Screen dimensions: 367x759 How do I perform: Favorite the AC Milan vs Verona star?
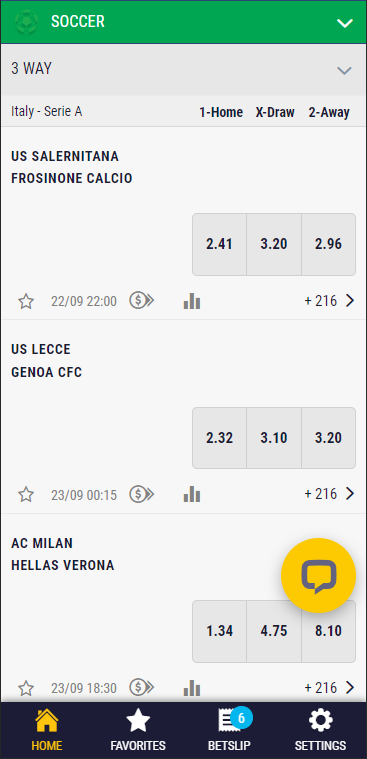click(26, 688)
